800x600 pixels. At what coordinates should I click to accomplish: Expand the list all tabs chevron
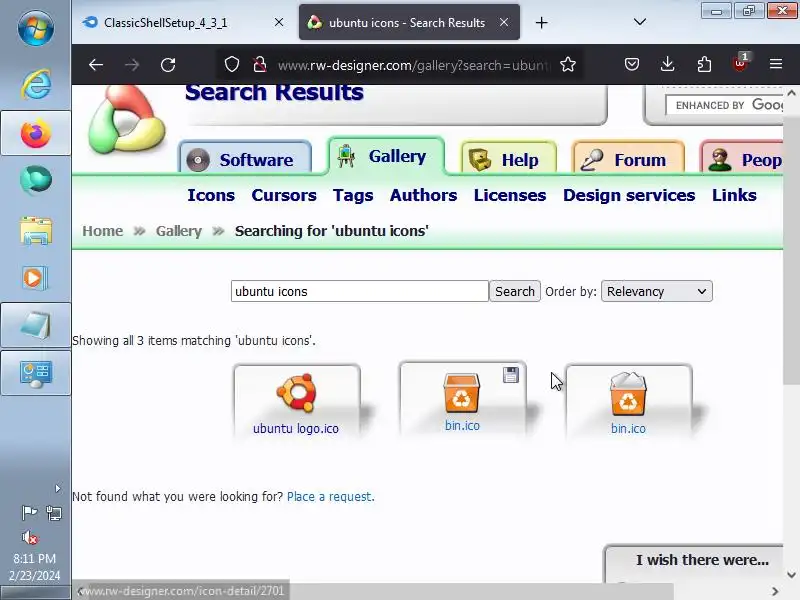coord(640,22)
